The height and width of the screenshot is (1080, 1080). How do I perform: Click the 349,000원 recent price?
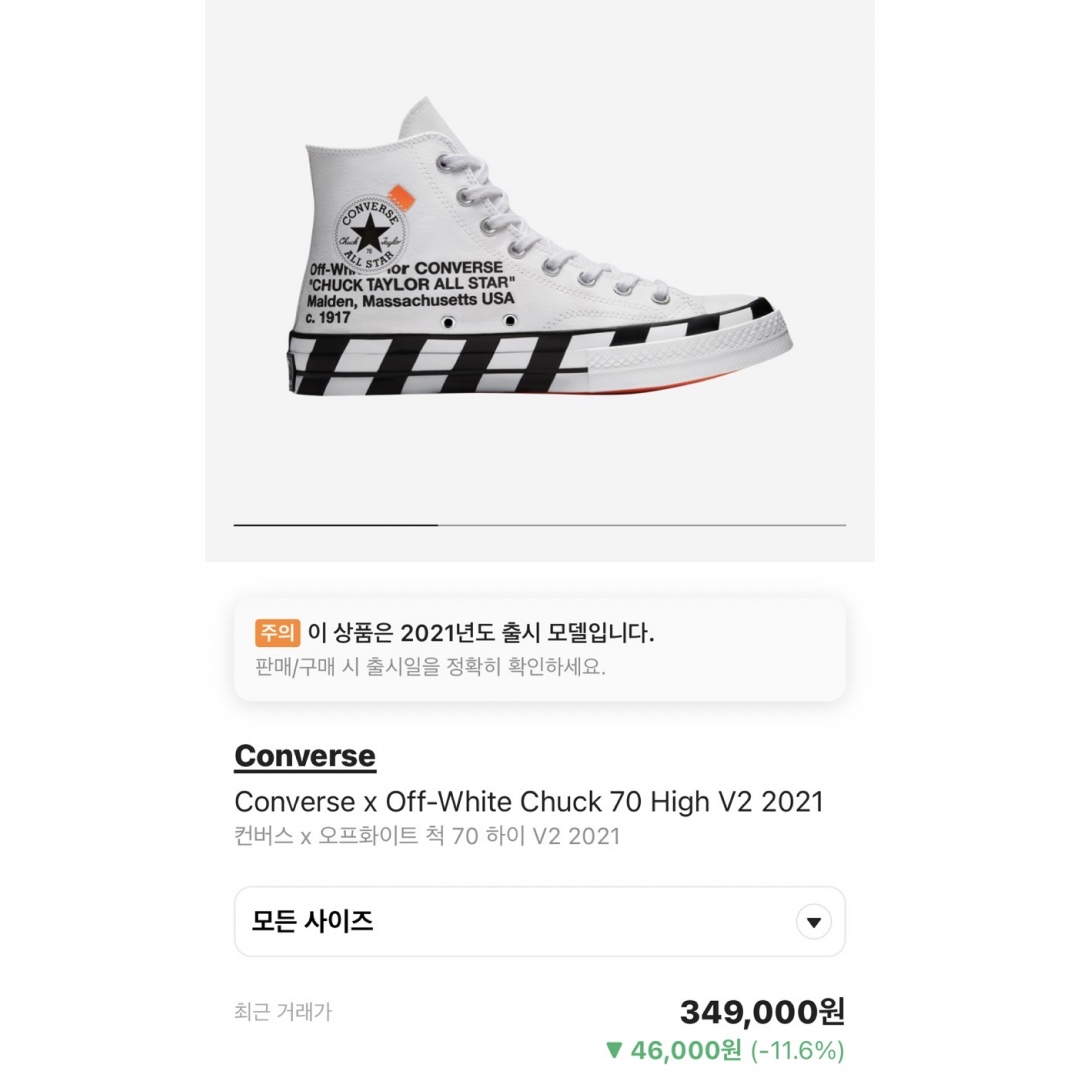[x=762, y=1012]
